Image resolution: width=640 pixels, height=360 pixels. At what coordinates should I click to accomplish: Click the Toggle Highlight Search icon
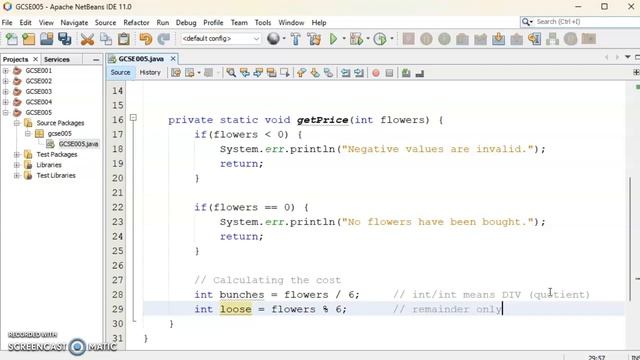[271, 73]
